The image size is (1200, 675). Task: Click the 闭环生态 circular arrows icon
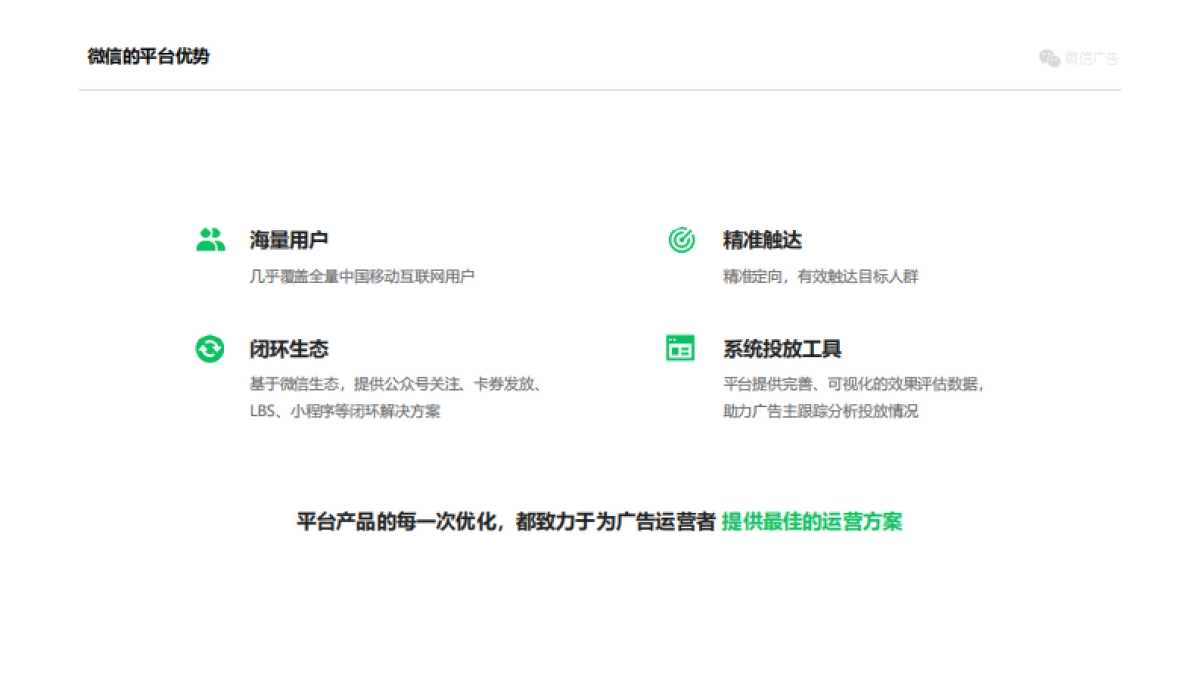[208, 347]
